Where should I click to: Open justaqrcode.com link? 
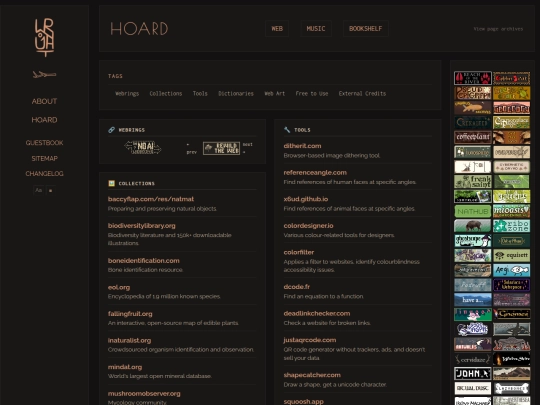click(310, 340)
